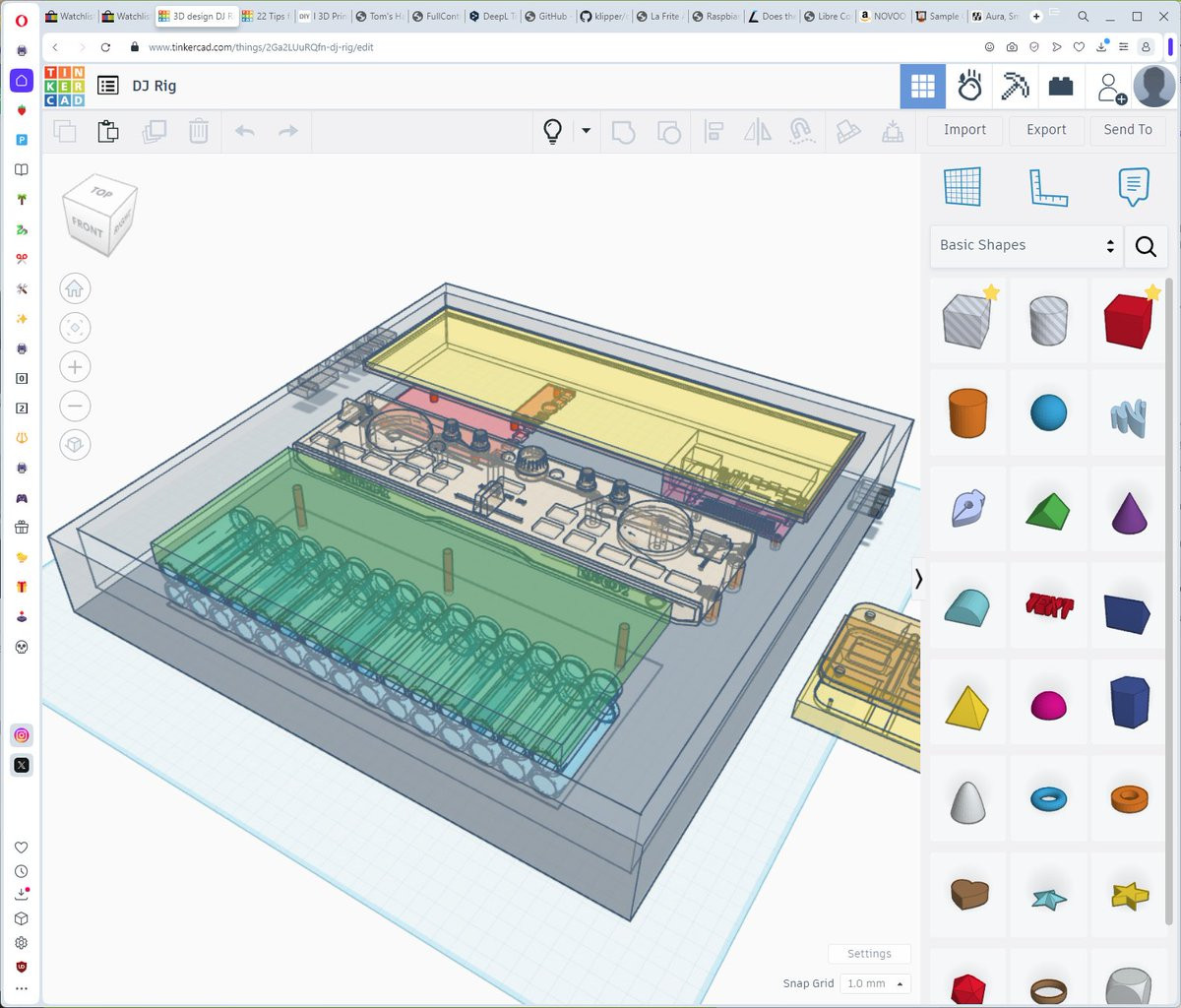Click the browser reload button
Image resolution: width=1181 pixels, height=1008 pixels.
[x=105, y=47]
